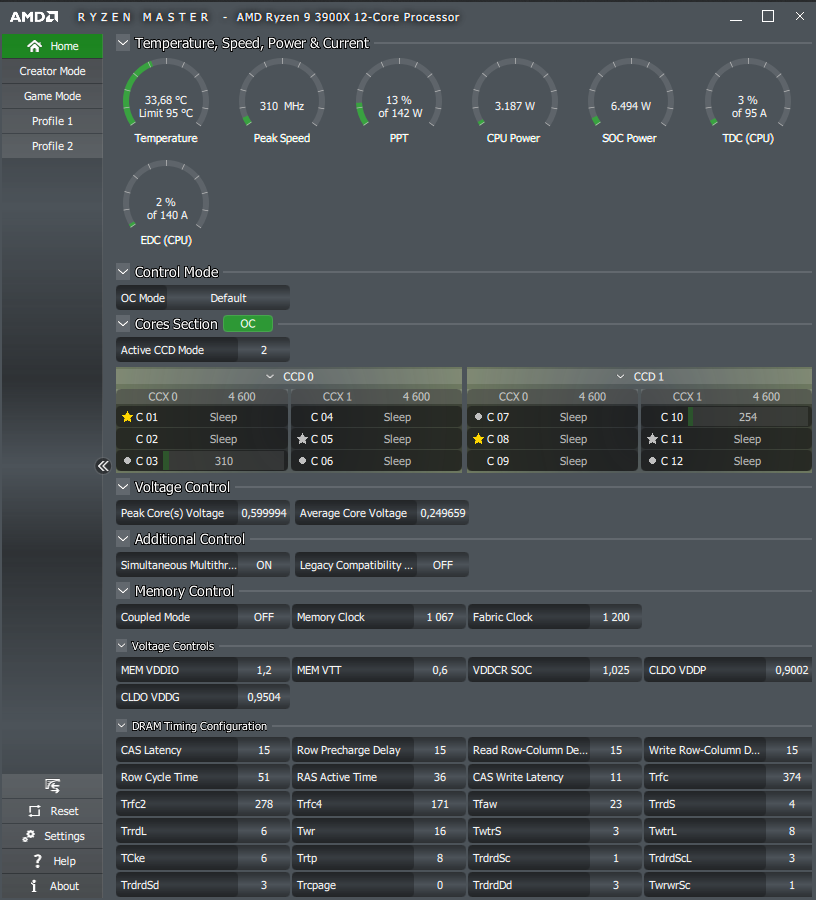Collapse the Voltage Control section
The width and height of the screenshot is (816, 900).
(123, 487)
